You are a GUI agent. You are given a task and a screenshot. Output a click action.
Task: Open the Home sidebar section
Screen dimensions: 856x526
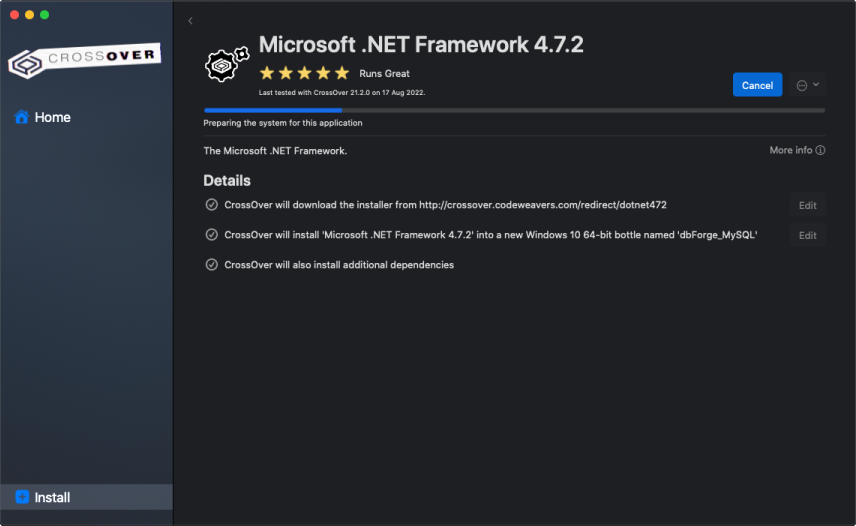tap(52, 117)
